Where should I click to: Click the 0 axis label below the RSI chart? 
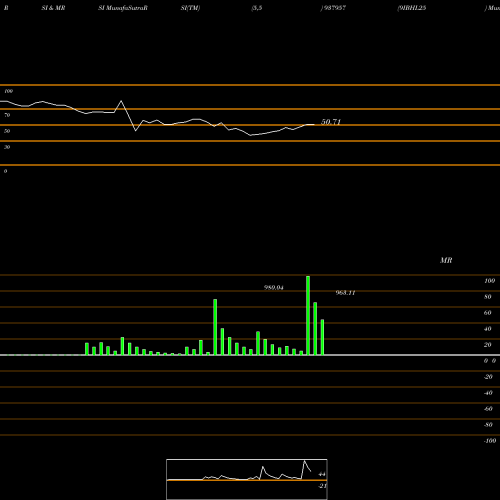[5, 171]
